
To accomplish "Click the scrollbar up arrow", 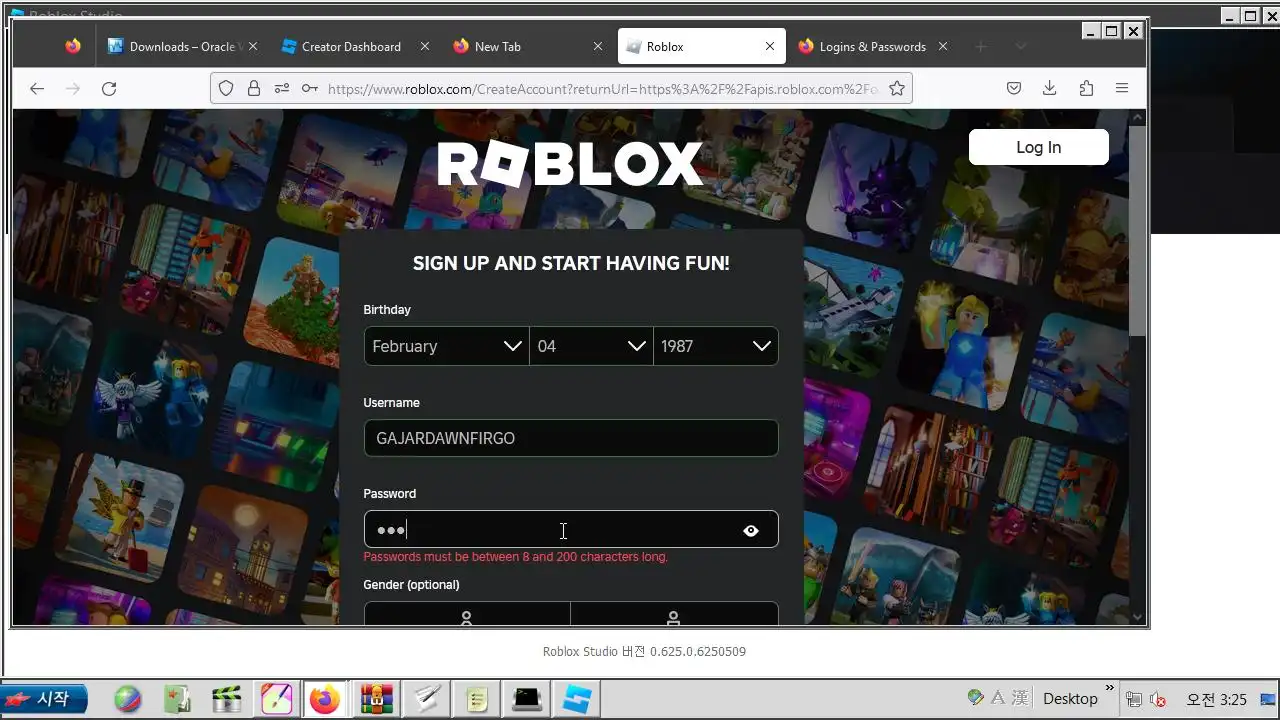I will click(x=1137, y=117).
